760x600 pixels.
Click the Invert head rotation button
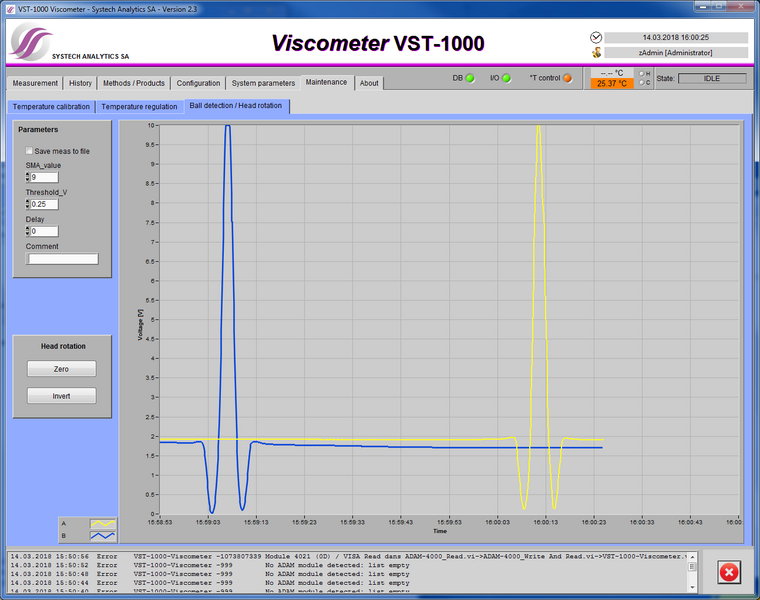coord(62,396)
